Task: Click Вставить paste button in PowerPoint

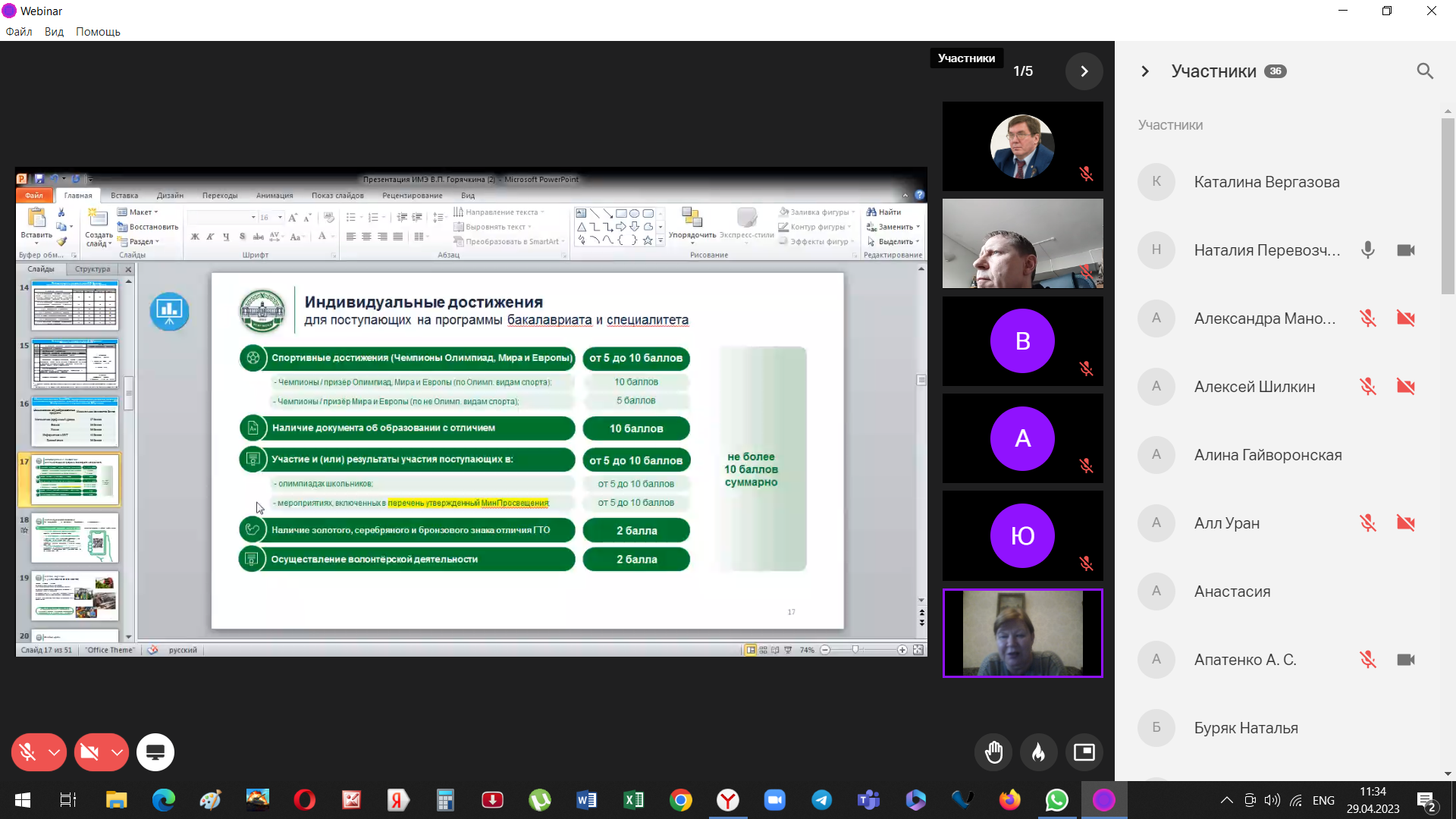Action: point(36,224)
